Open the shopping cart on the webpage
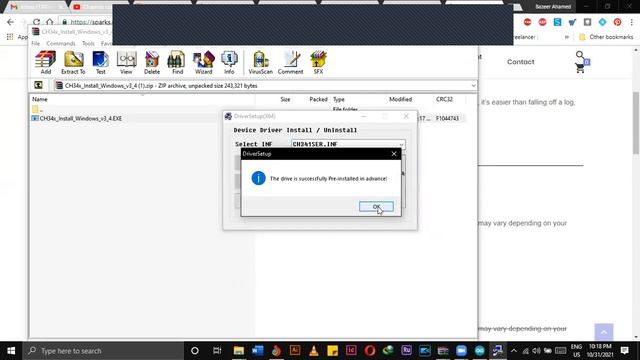 [x=580, y=68]
